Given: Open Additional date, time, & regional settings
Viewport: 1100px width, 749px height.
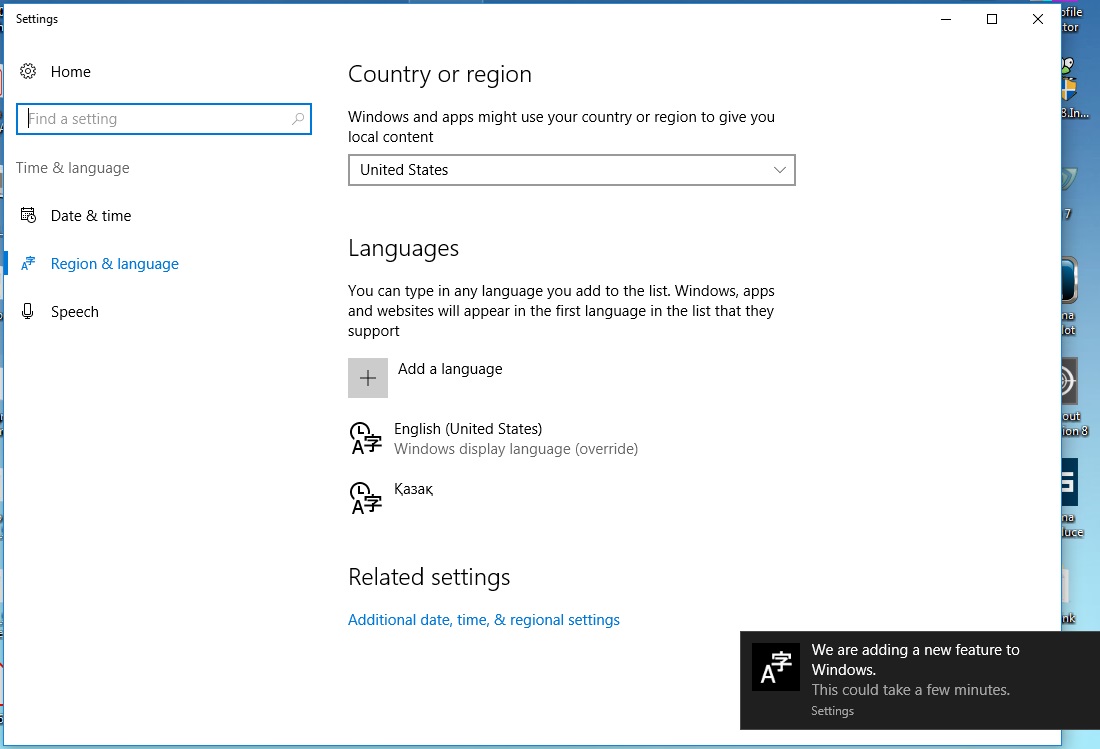Looking at the screenshot, I should point(484,620).
